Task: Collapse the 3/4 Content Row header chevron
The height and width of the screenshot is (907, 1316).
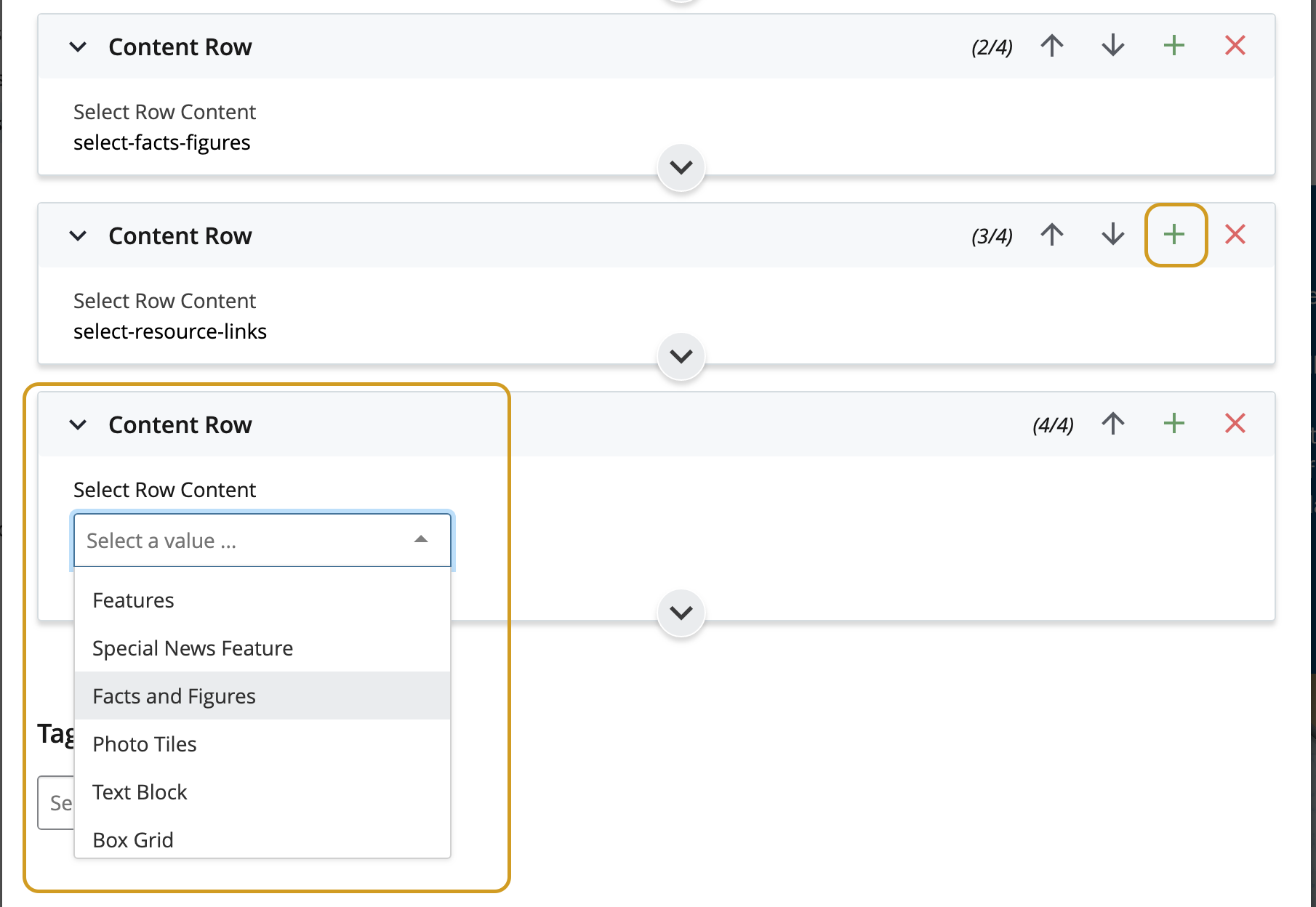Action: [78, 236]
